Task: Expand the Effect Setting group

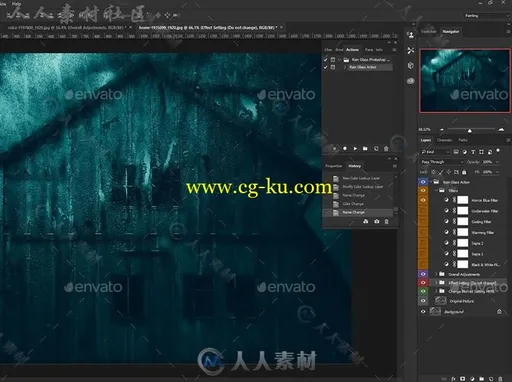Action: pos(436,283)
